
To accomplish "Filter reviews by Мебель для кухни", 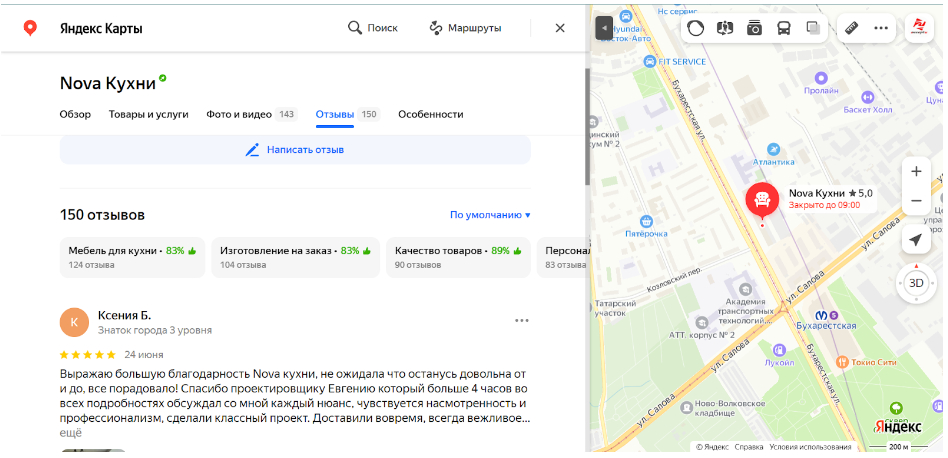I will 132,257.
